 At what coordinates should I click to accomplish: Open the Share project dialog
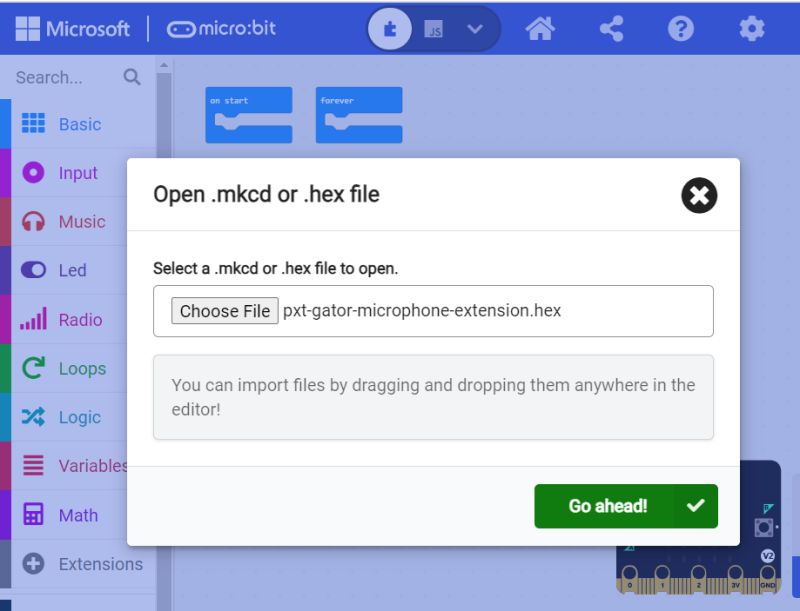tap(611, 29)
